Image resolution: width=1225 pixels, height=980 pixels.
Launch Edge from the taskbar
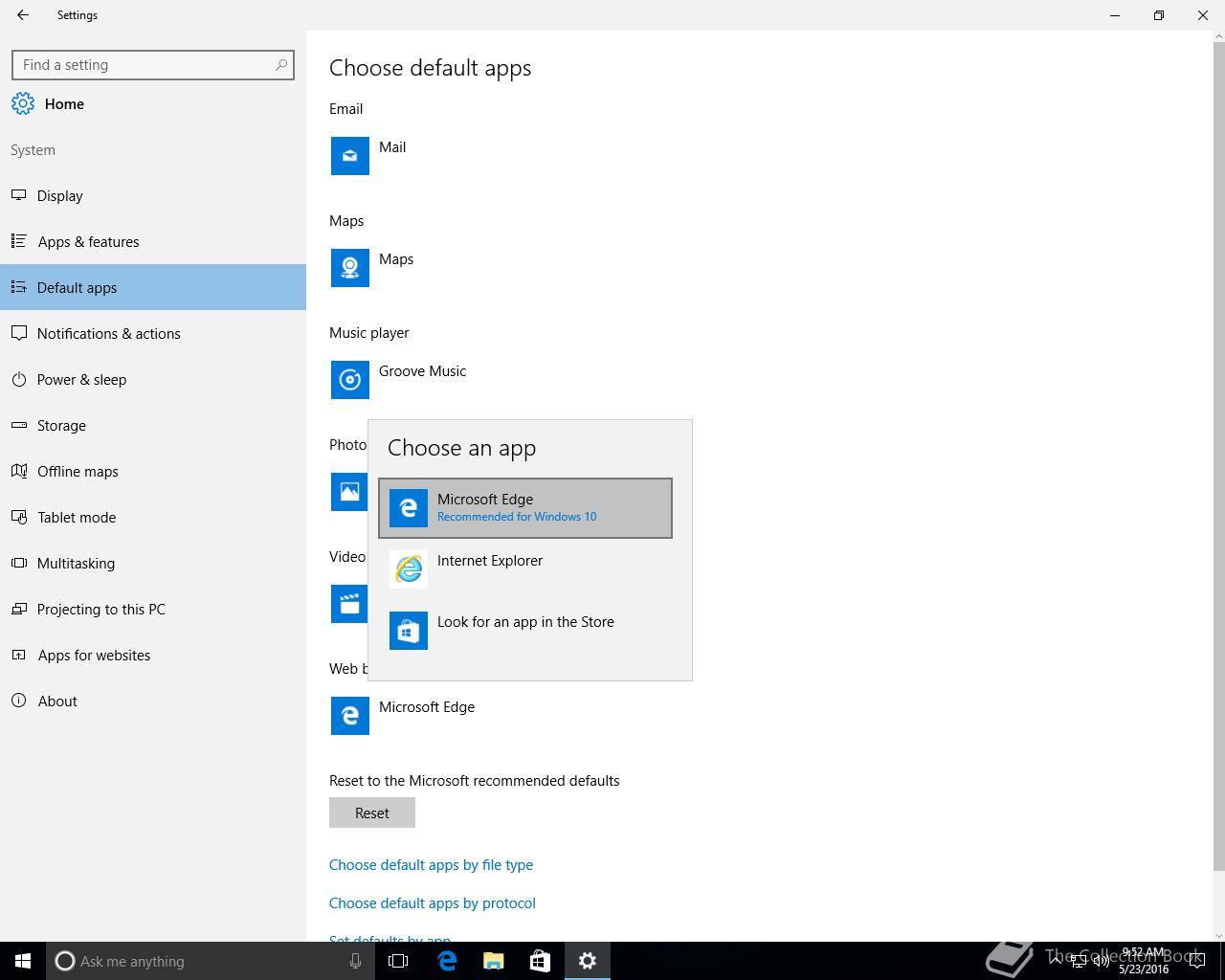pyautogui.click(x=447, y=961)
